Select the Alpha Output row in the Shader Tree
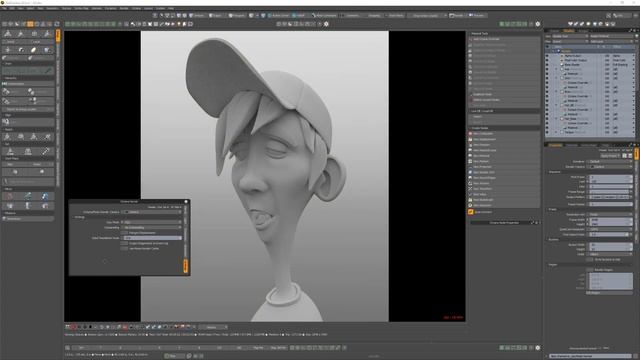This screenshot has width=640, height=360. pyautogui.click(x=590, y=56)
